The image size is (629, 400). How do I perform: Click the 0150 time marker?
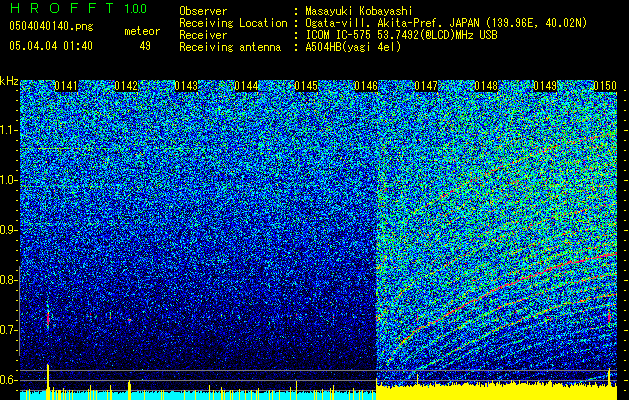pos(605,86)
